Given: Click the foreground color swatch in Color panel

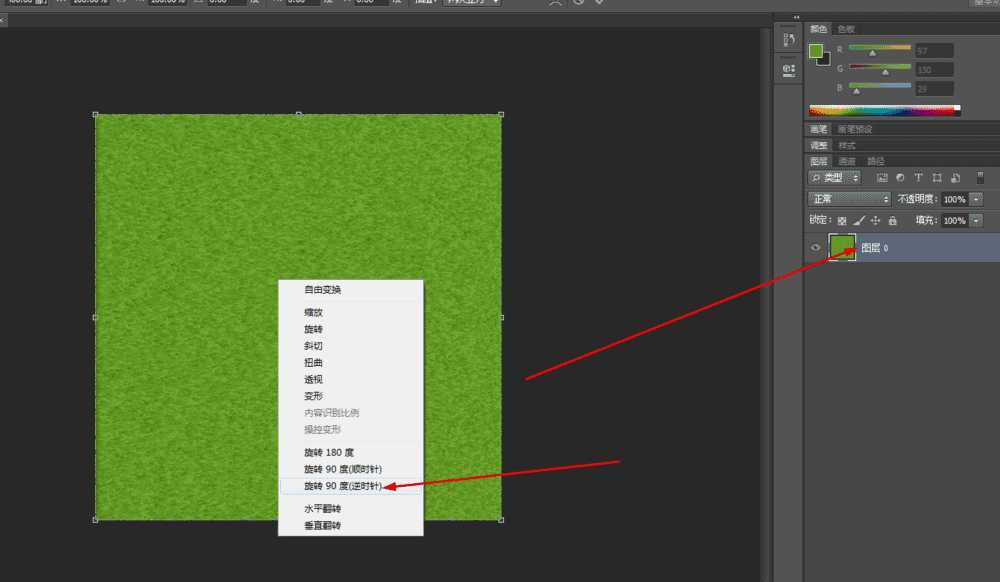Looking at the screenshot, I should pos(817,52).
